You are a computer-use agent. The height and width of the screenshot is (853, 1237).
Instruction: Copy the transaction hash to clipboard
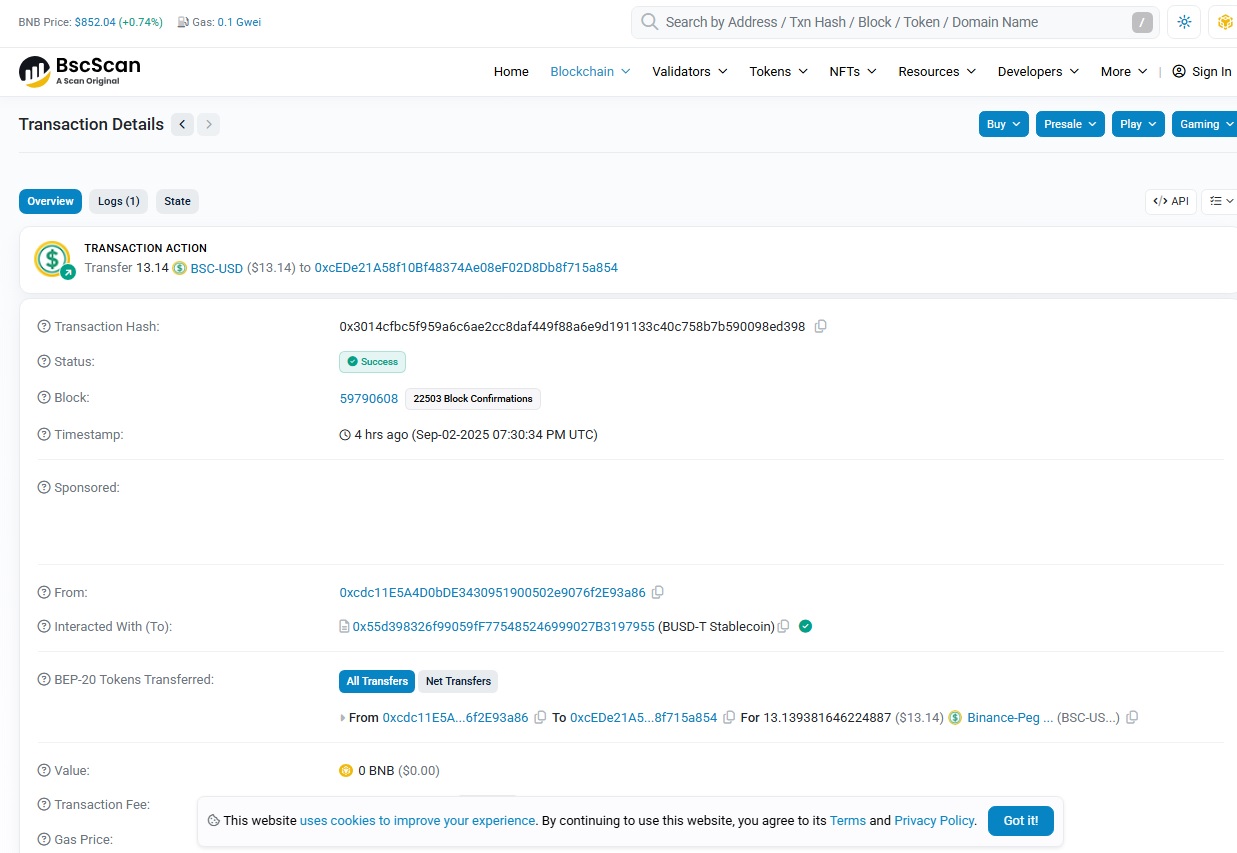(x=821, y=327)
